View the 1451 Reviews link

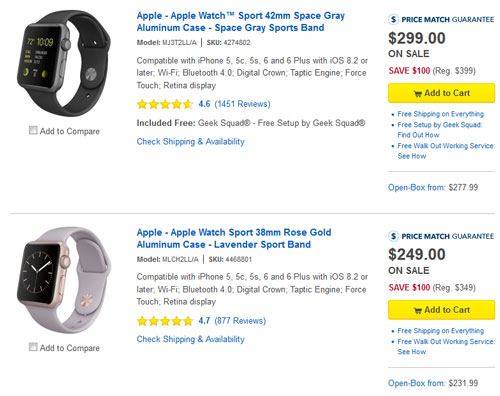pos(242,104)
